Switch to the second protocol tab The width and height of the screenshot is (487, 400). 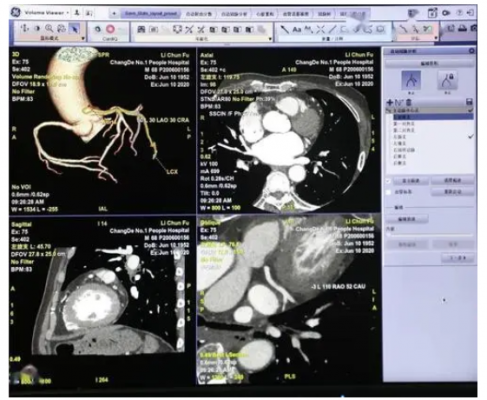pyautogui.click(x=199, y=14)
